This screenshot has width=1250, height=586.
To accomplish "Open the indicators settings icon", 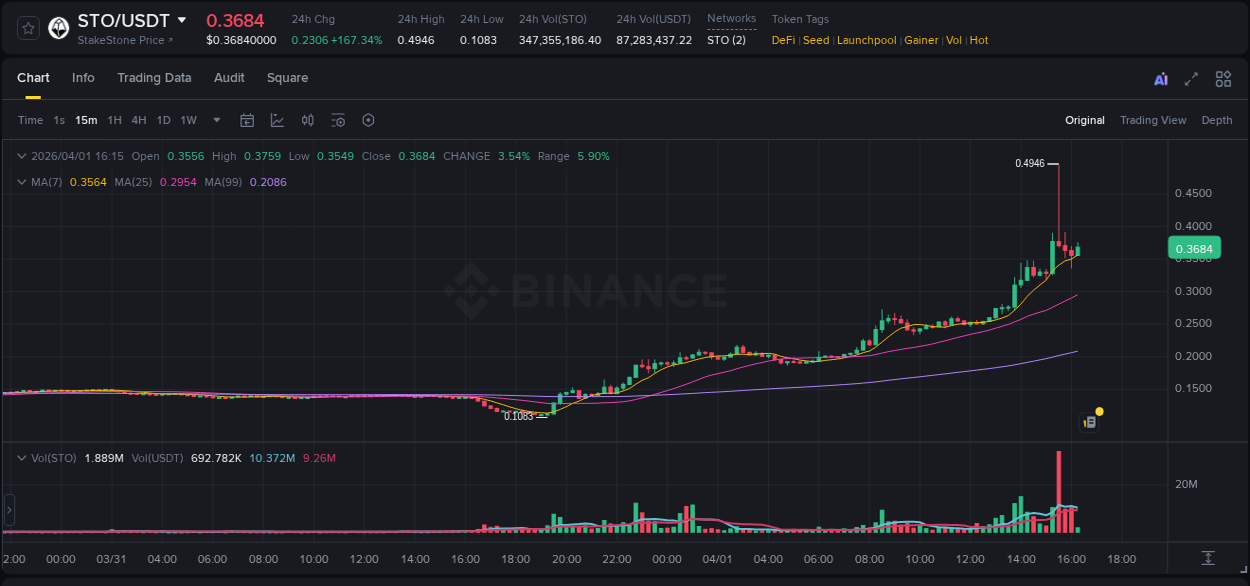I will tap(338, 120).
